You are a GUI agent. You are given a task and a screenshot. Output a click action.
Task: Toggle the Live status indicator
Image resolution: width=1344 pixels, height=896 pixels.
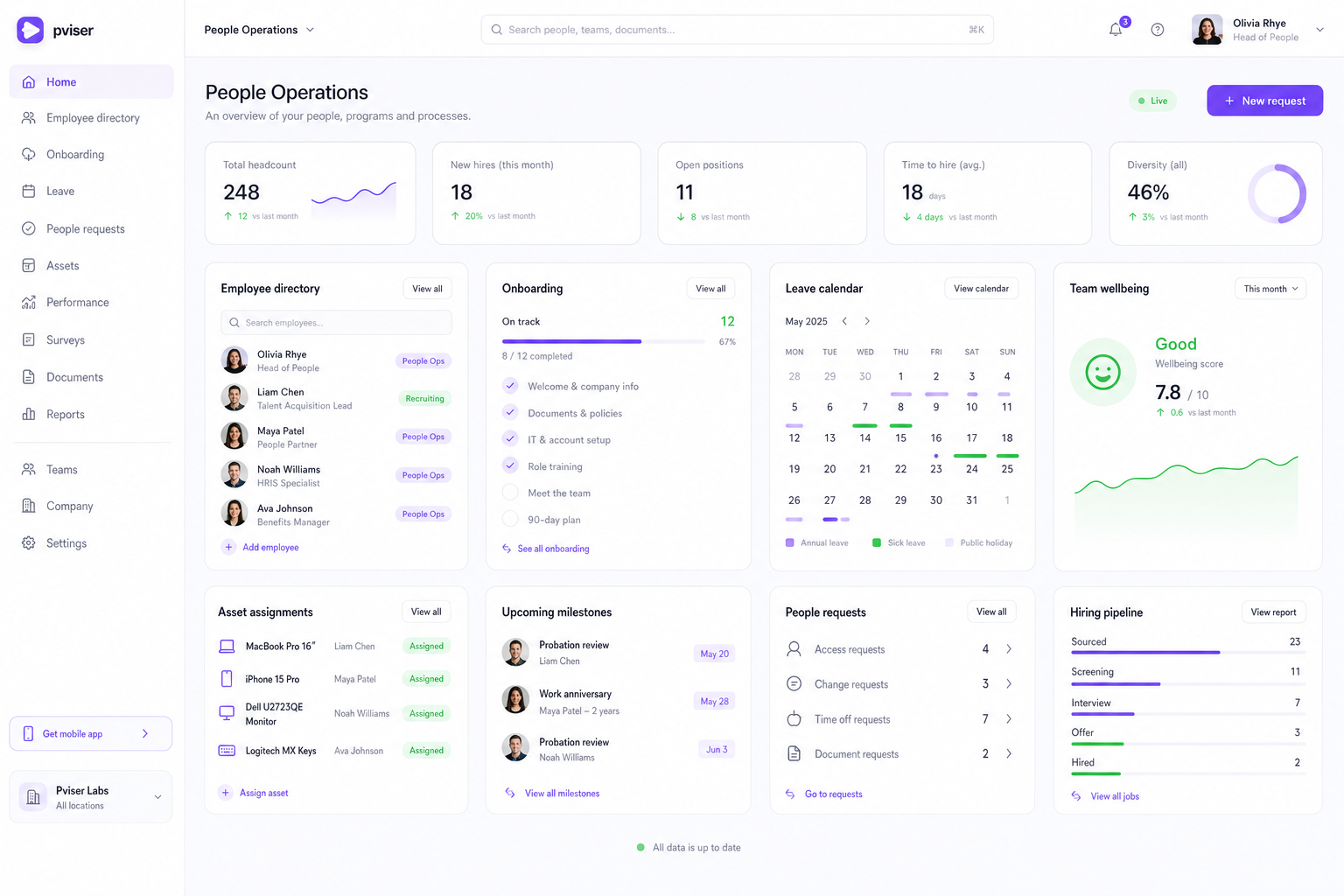(1152, 101)
